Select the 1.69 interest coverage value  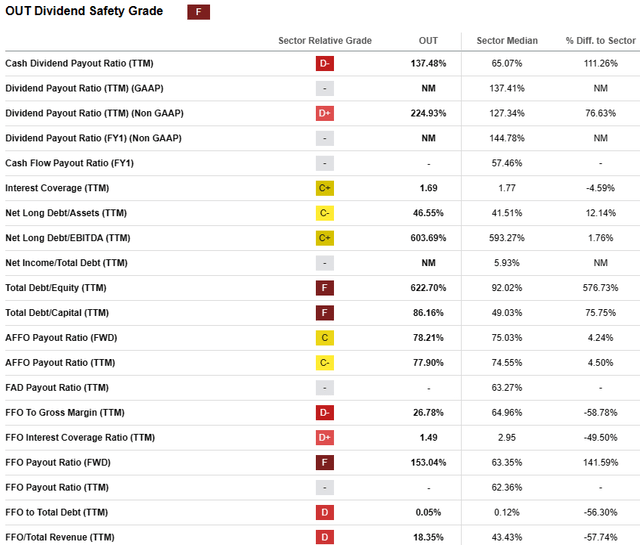pyautogui.click(x=428, y=188)
